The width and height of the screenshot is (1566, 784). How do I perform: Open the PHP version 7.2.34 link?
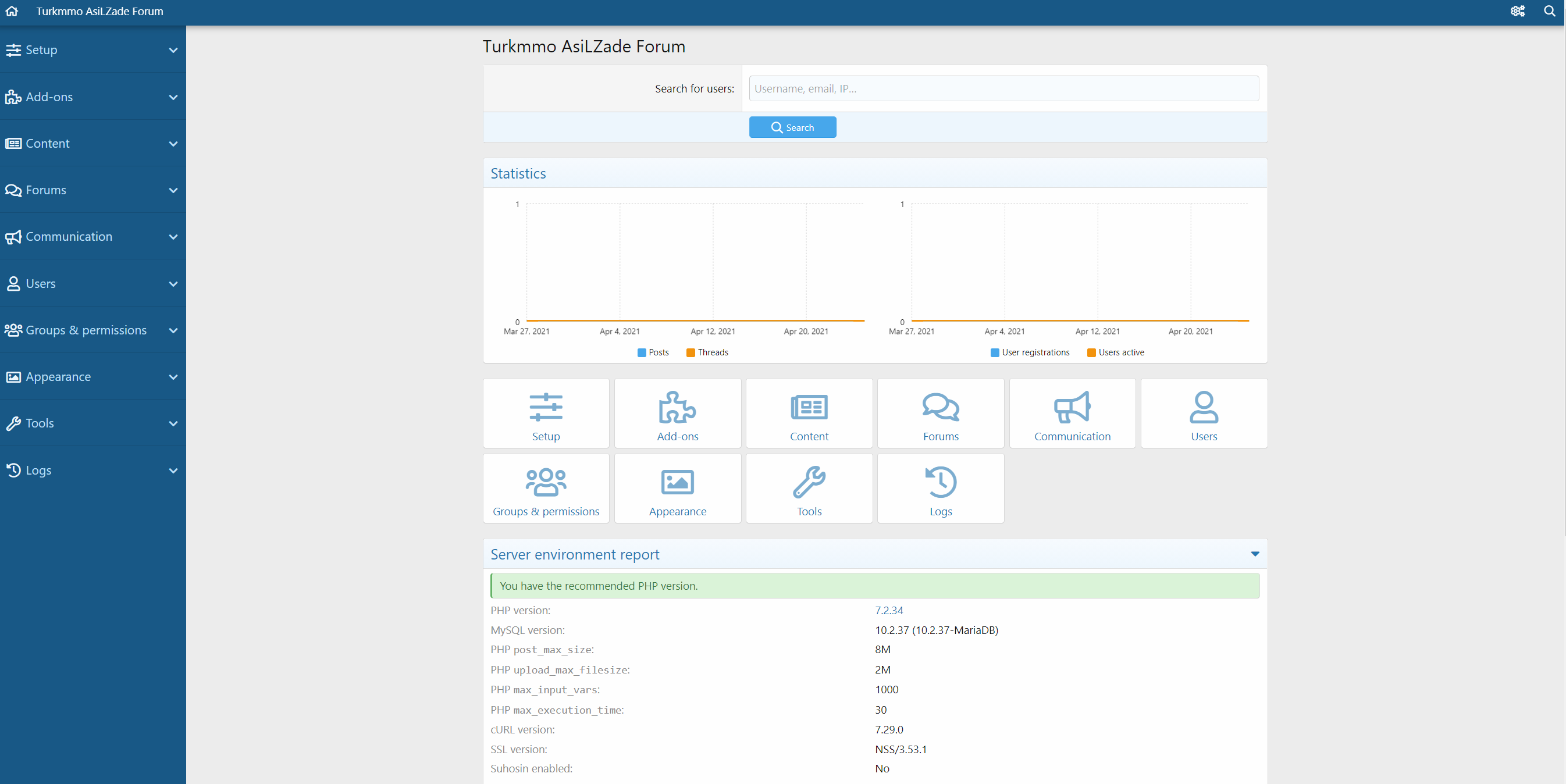coord(888,610)
